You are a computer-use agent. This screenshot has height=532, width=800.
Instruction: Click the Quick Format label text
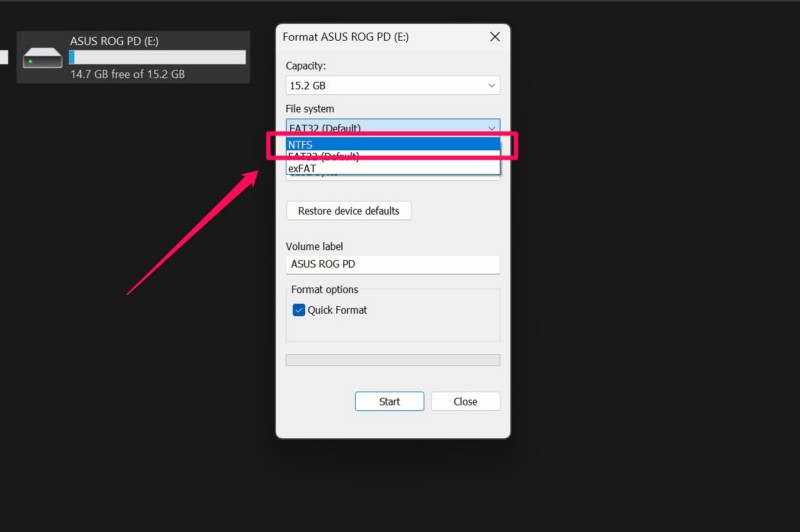pos(337,310)
